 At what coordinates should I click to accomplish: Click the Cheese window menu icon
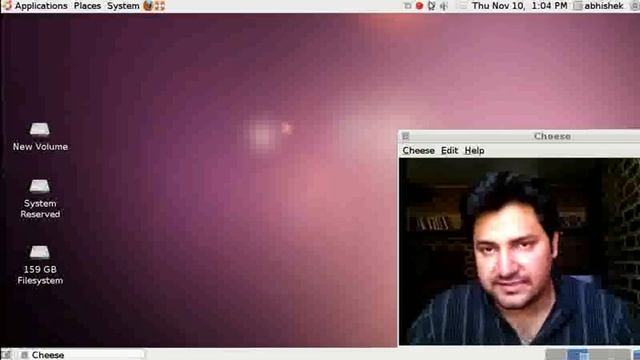(x=405, y=136)
